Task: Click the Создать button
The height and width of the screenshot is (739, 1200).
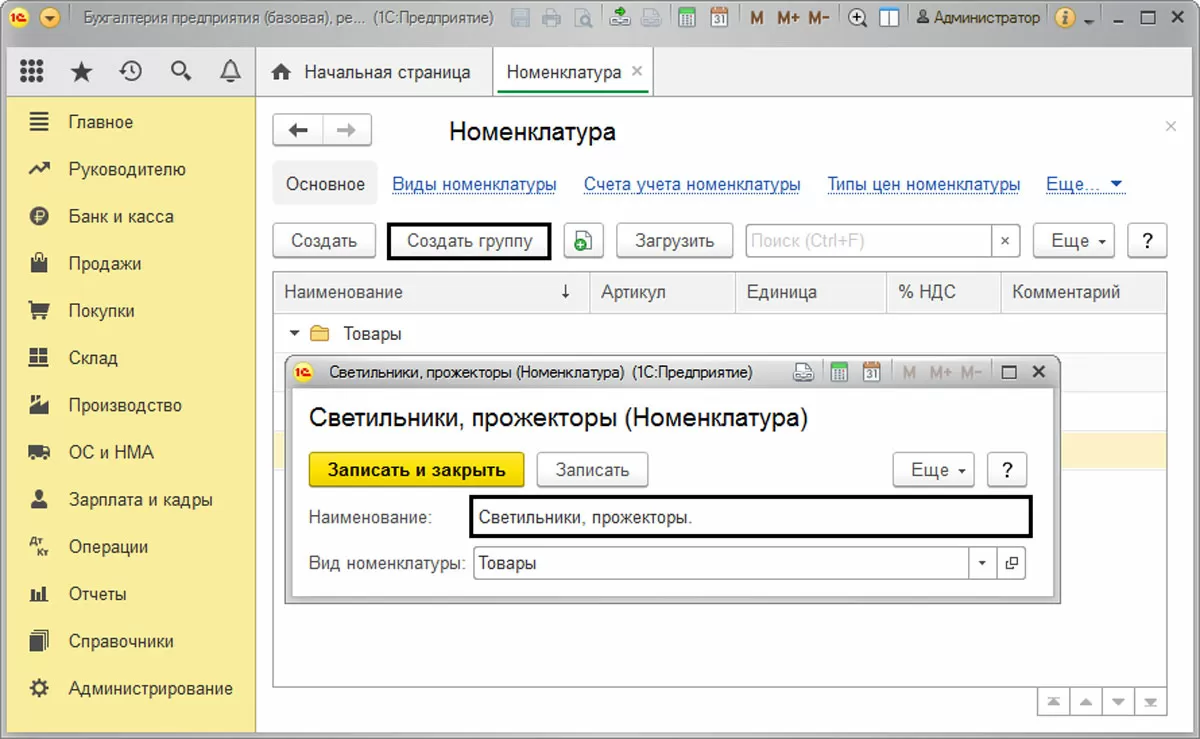Action: 324,241
